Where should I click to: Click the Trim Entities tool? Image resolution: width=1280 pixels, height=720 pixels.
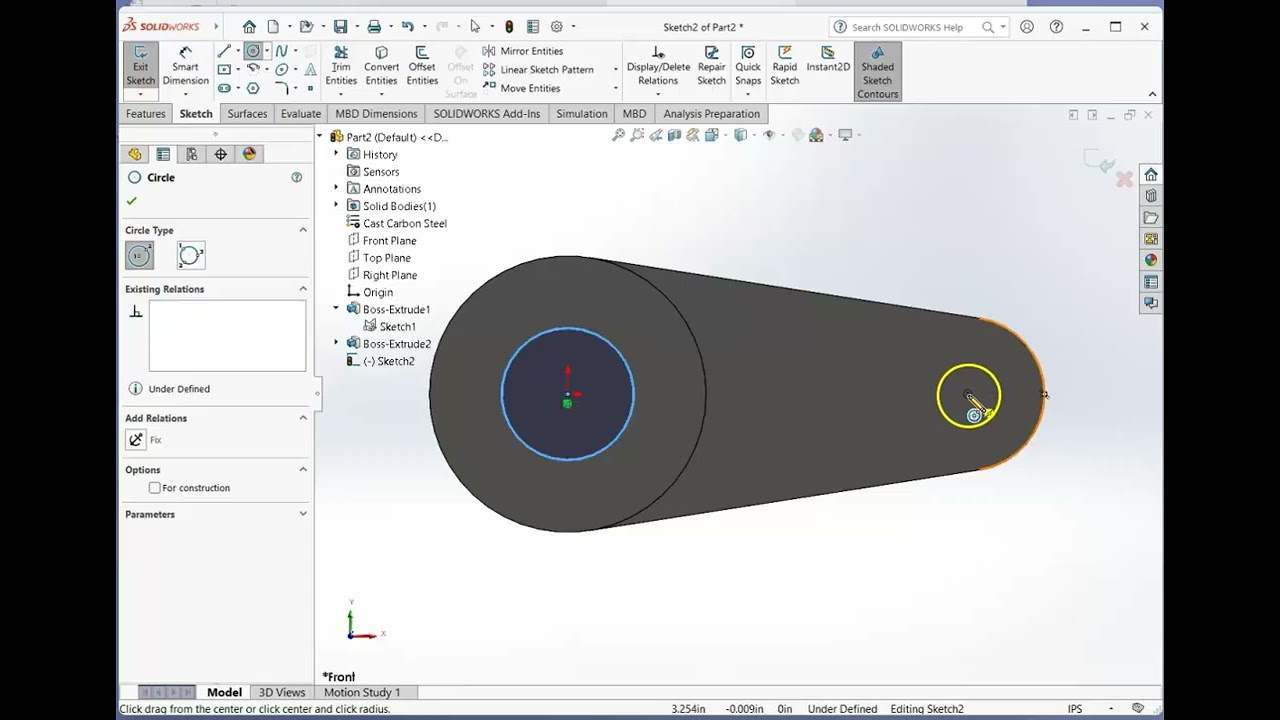tap(341, 66)
